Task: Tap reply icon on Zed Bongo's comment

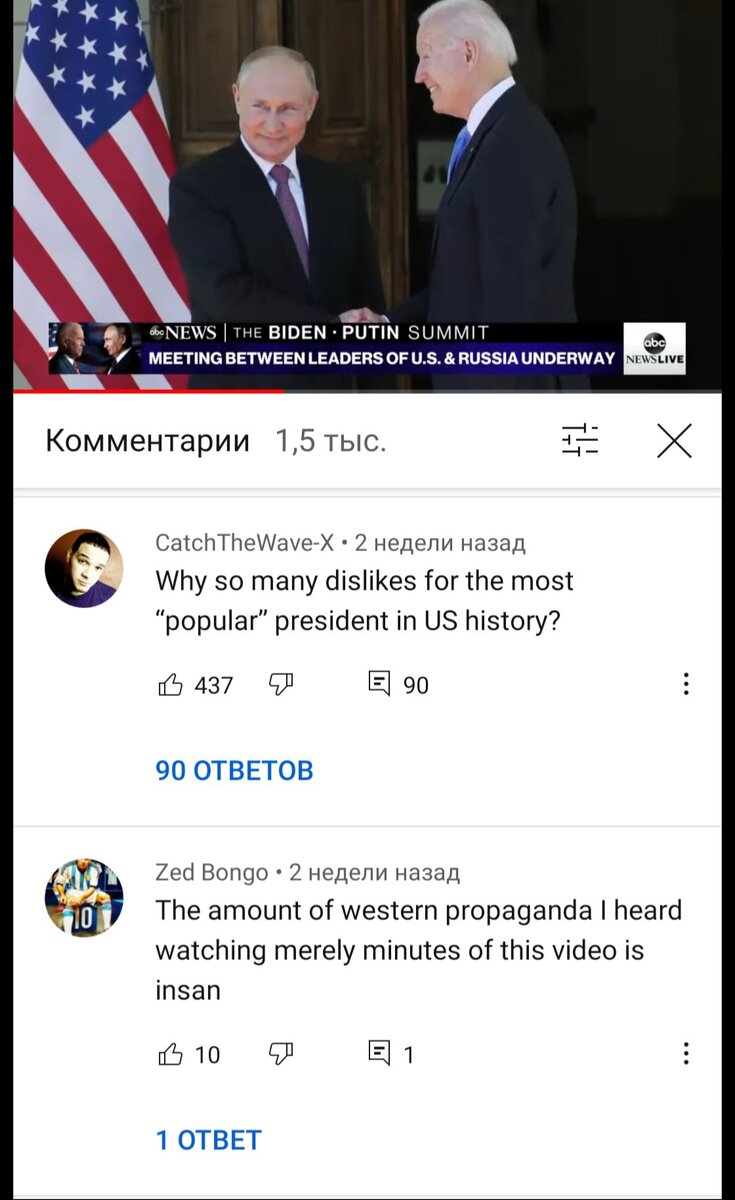Action: coord(380,1054)
